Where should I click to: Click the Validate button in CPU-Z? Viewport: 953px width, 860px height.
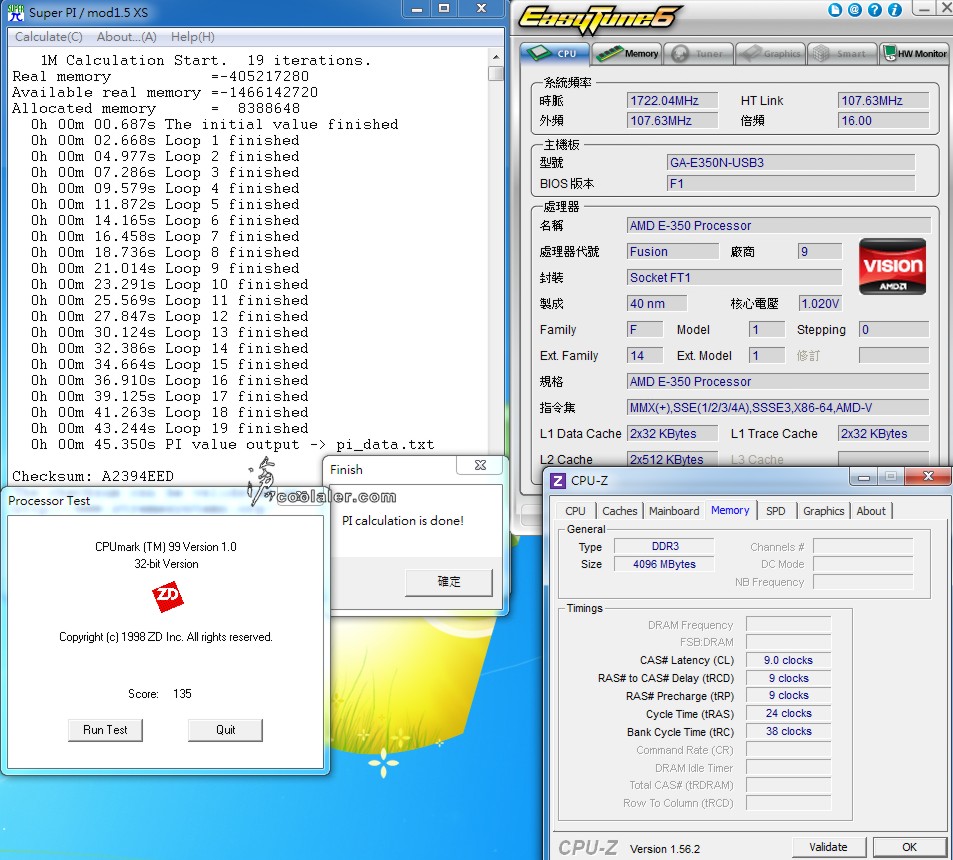tap(828, 847)
